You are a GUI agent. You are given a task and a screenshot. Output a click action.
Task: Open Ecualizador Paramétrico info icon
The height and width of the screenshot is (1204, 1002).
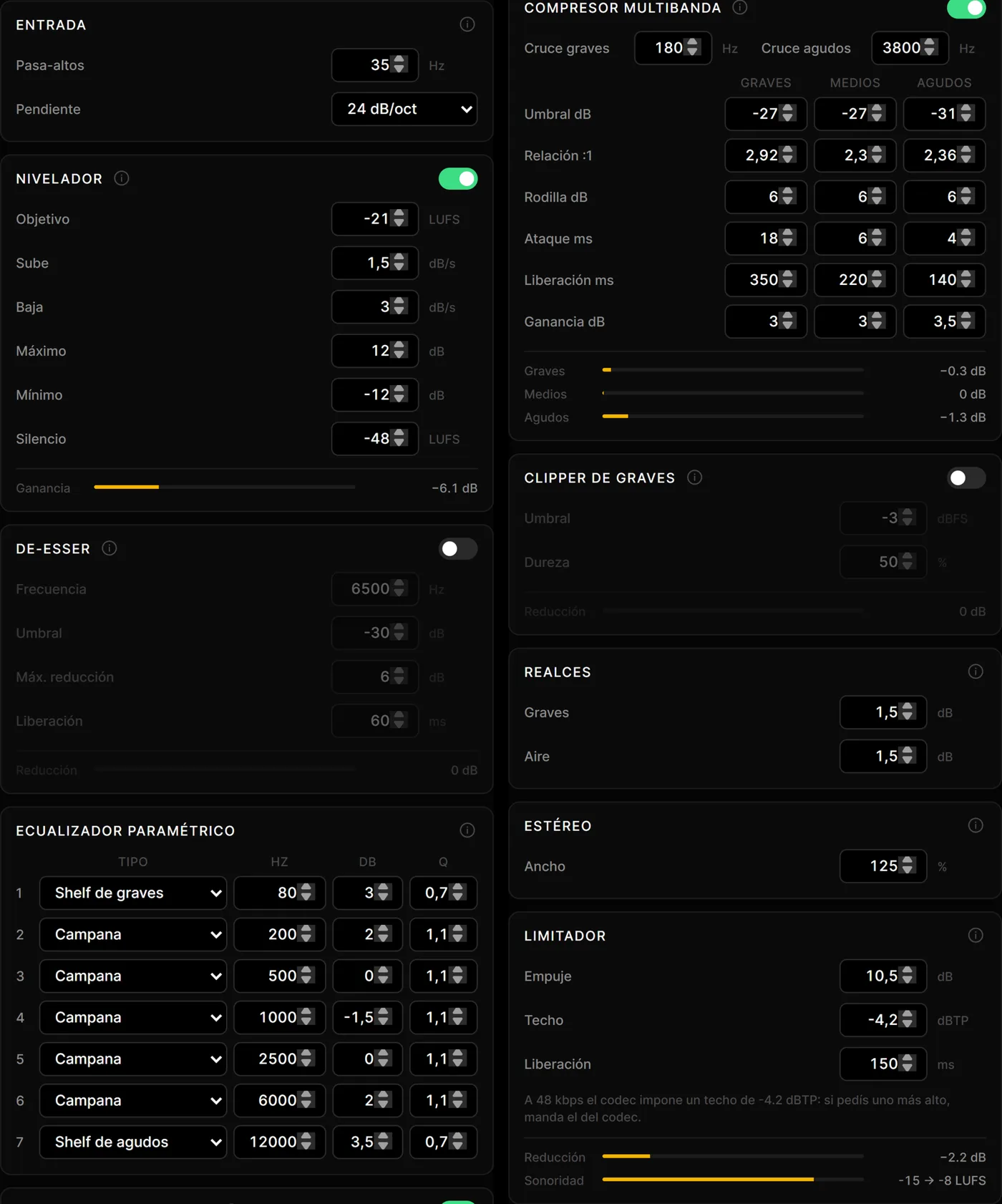coord(467,830)
